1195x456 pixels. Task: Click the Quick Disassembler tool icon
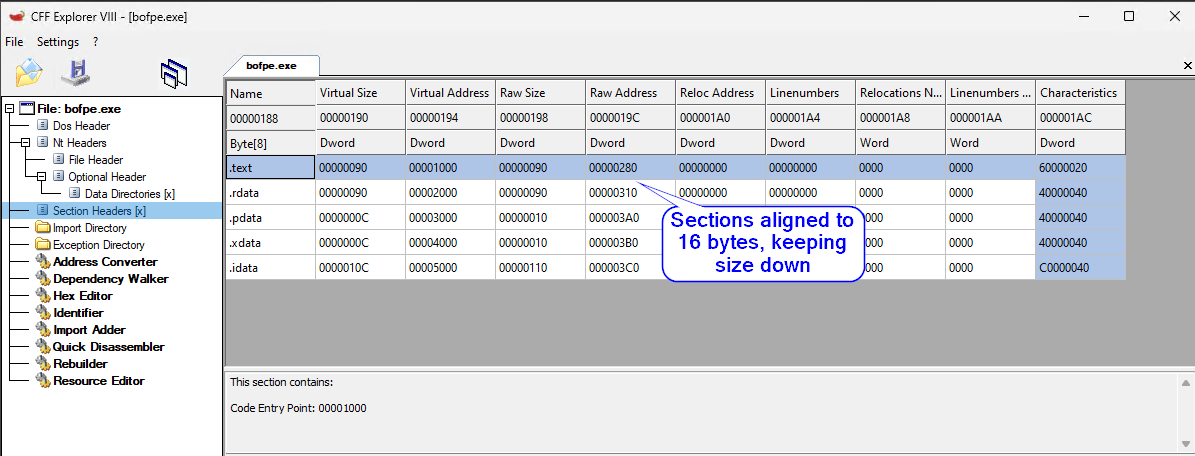pyautogui.click(x=43, y=347)
